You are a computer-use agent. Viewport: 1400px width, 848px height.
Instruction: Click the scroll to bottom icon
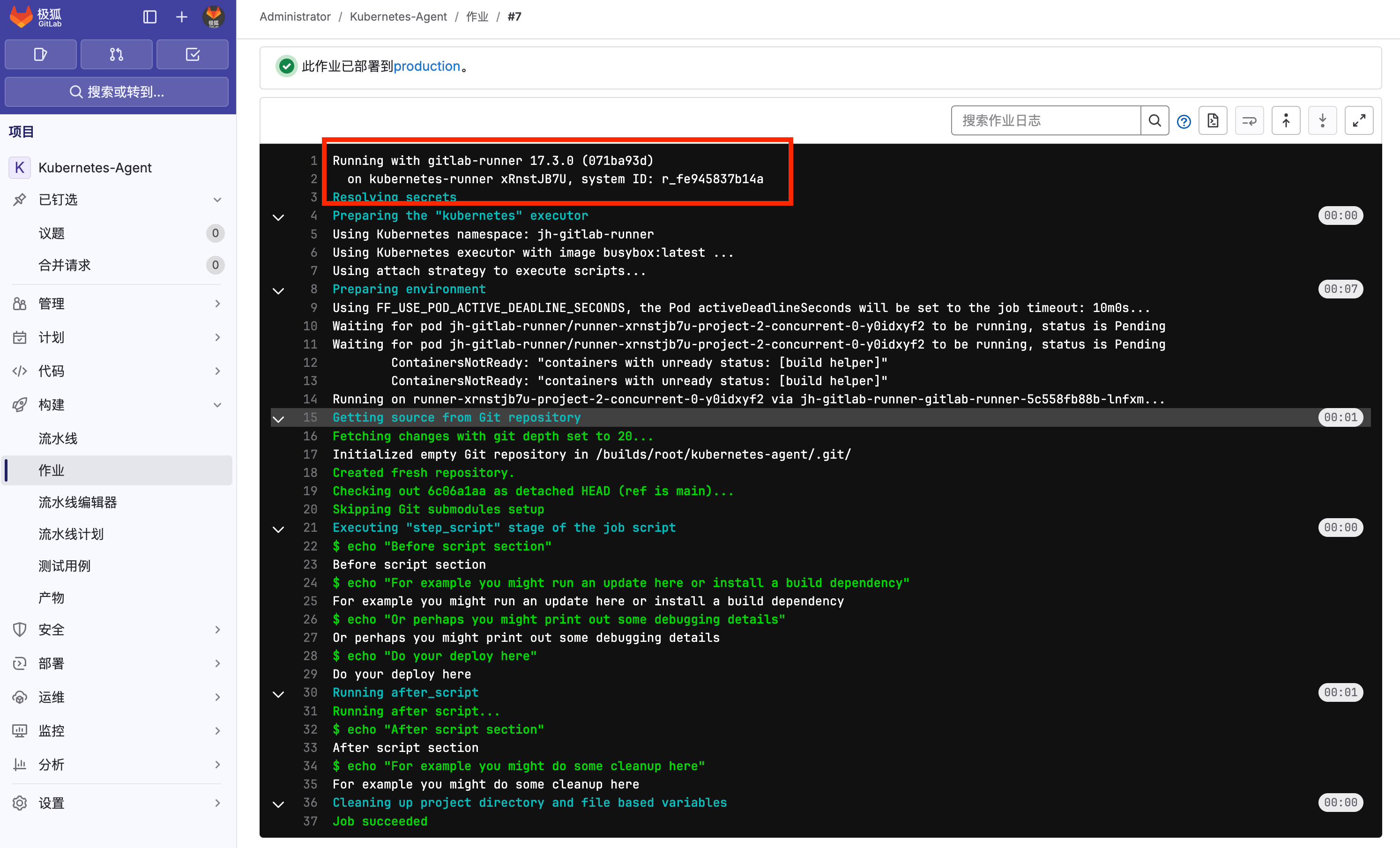1322,120
